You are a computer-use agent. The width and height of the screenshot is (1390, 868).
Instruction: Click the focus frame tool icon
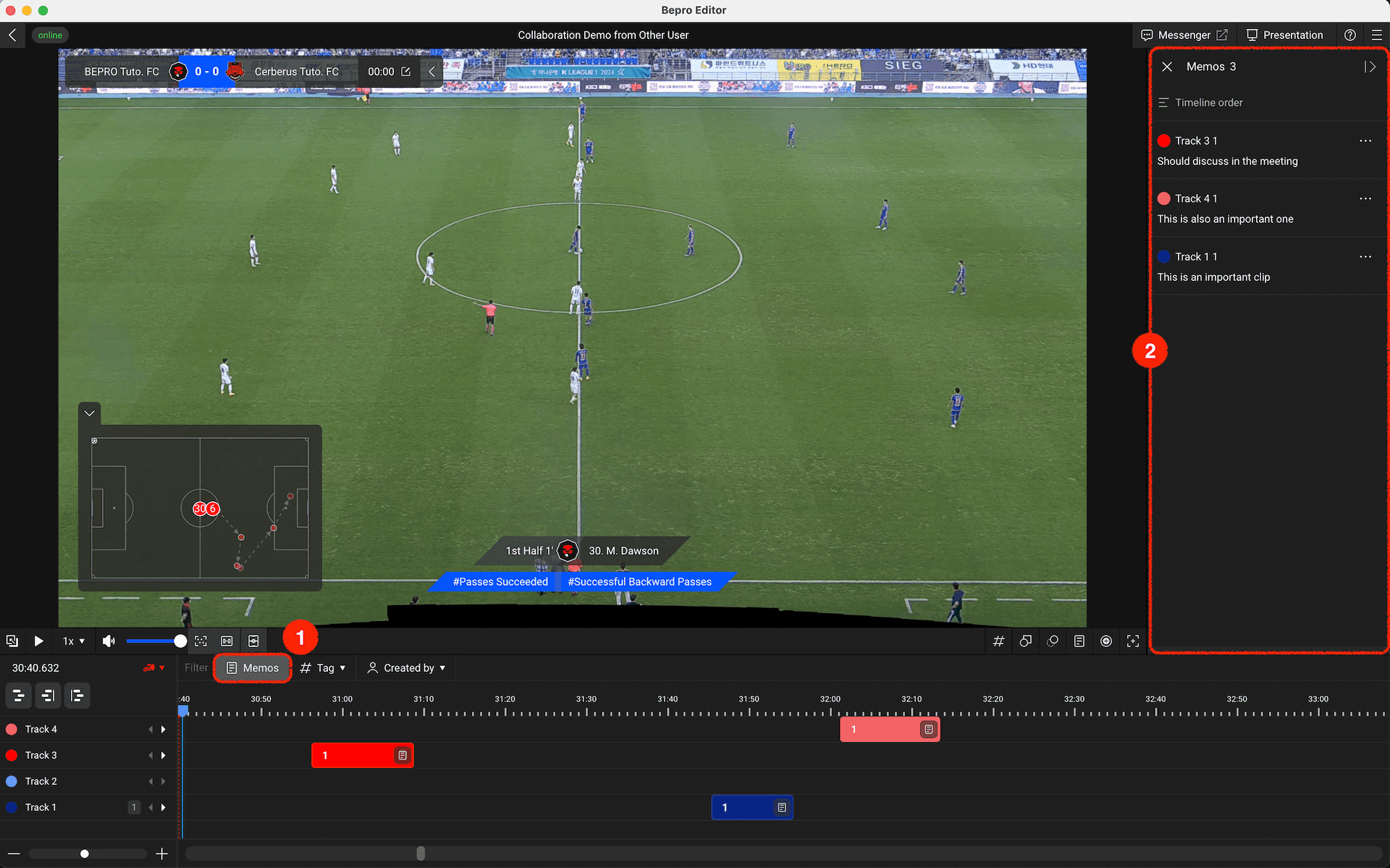[1132, 641]
